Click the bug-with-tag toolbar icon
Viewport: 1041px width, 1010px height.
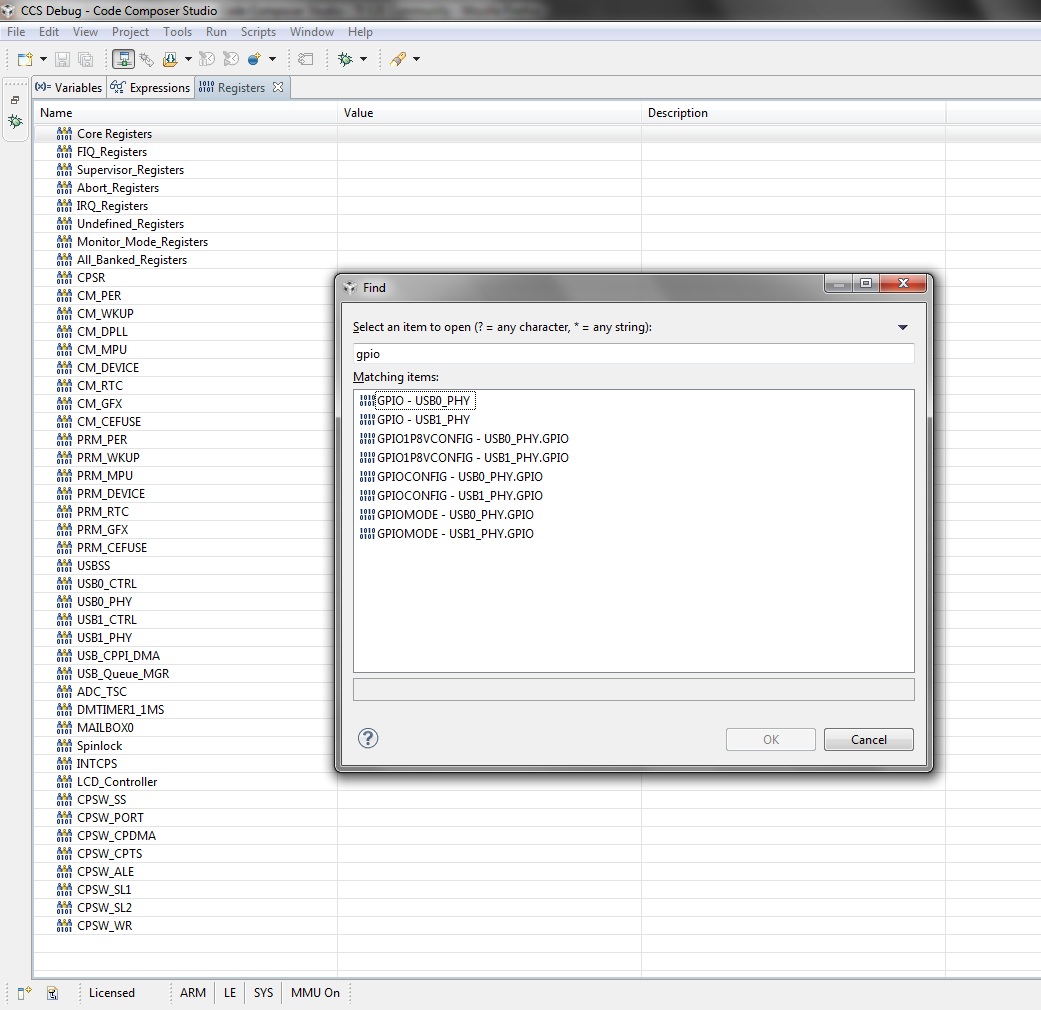(147, 59)
